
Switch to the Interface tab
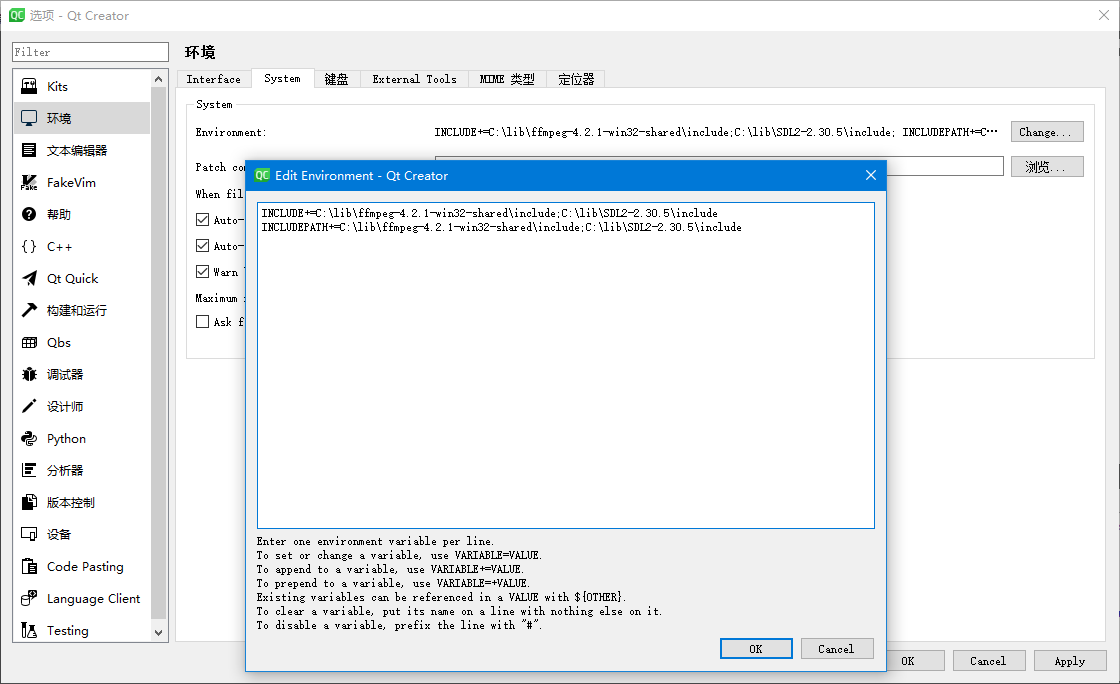click(x=214, y=79)
